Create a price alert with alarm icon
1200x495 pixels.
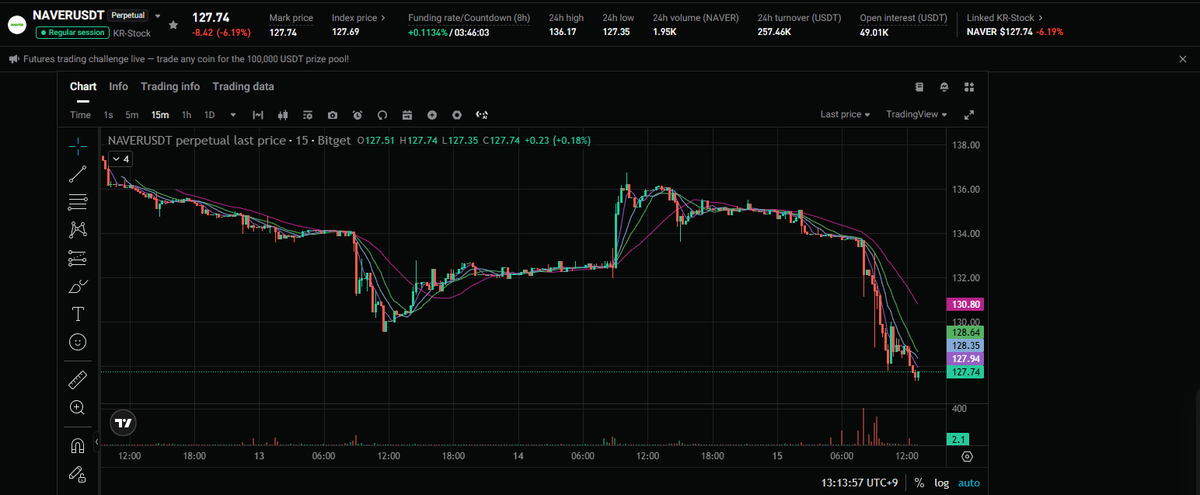(357, 114)
